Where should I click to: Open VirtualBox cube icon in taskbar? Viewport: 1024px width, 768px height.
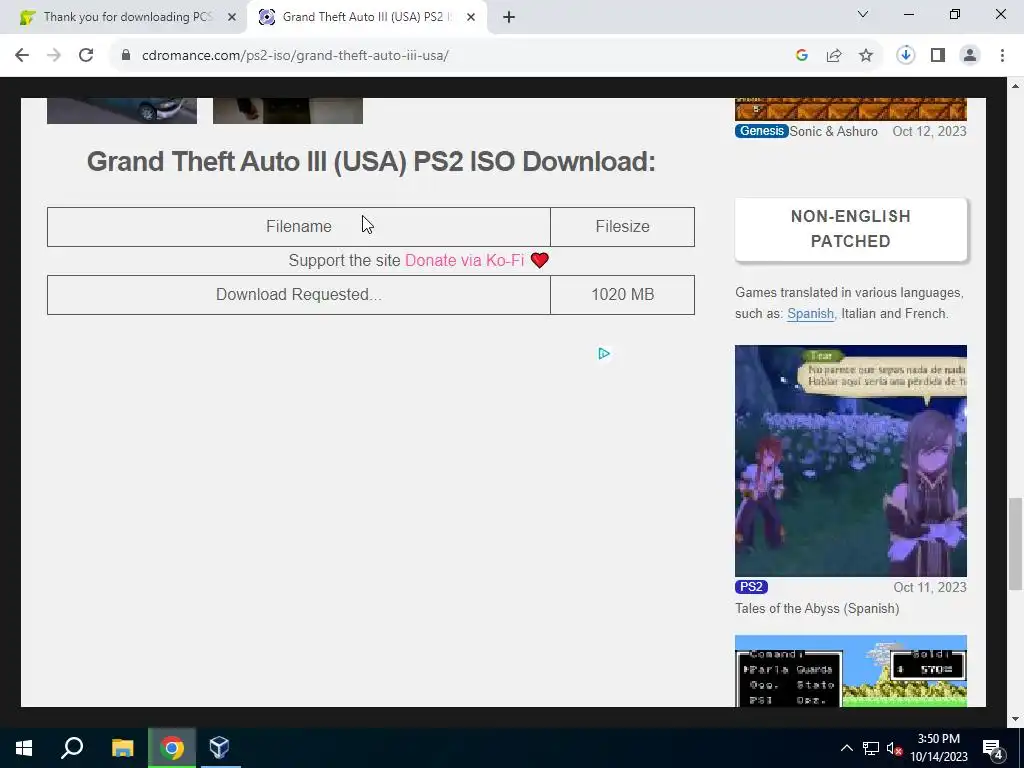click(219, 748)
